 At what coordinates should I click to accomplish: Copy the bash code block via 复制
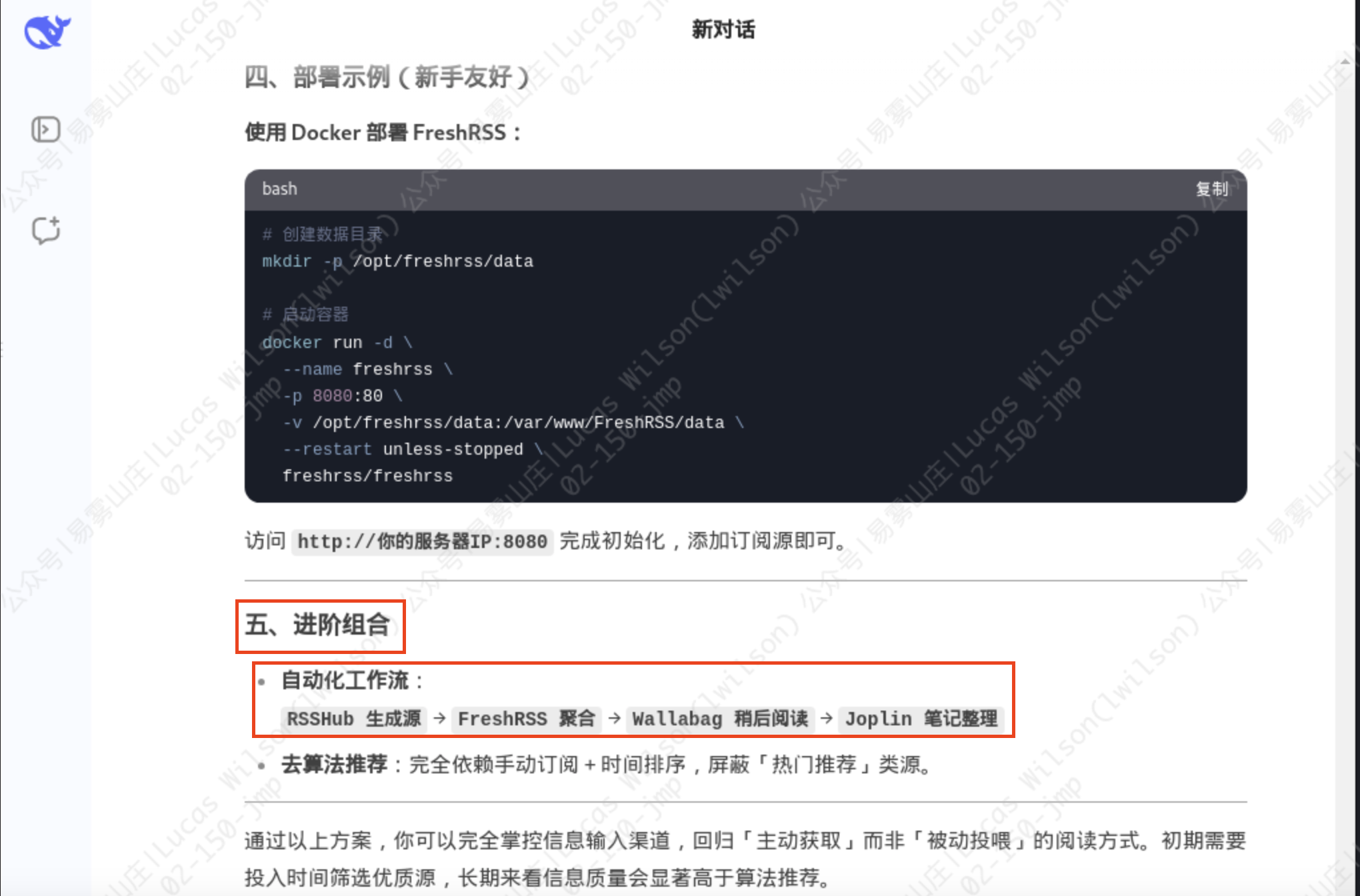click(1211, 189)
